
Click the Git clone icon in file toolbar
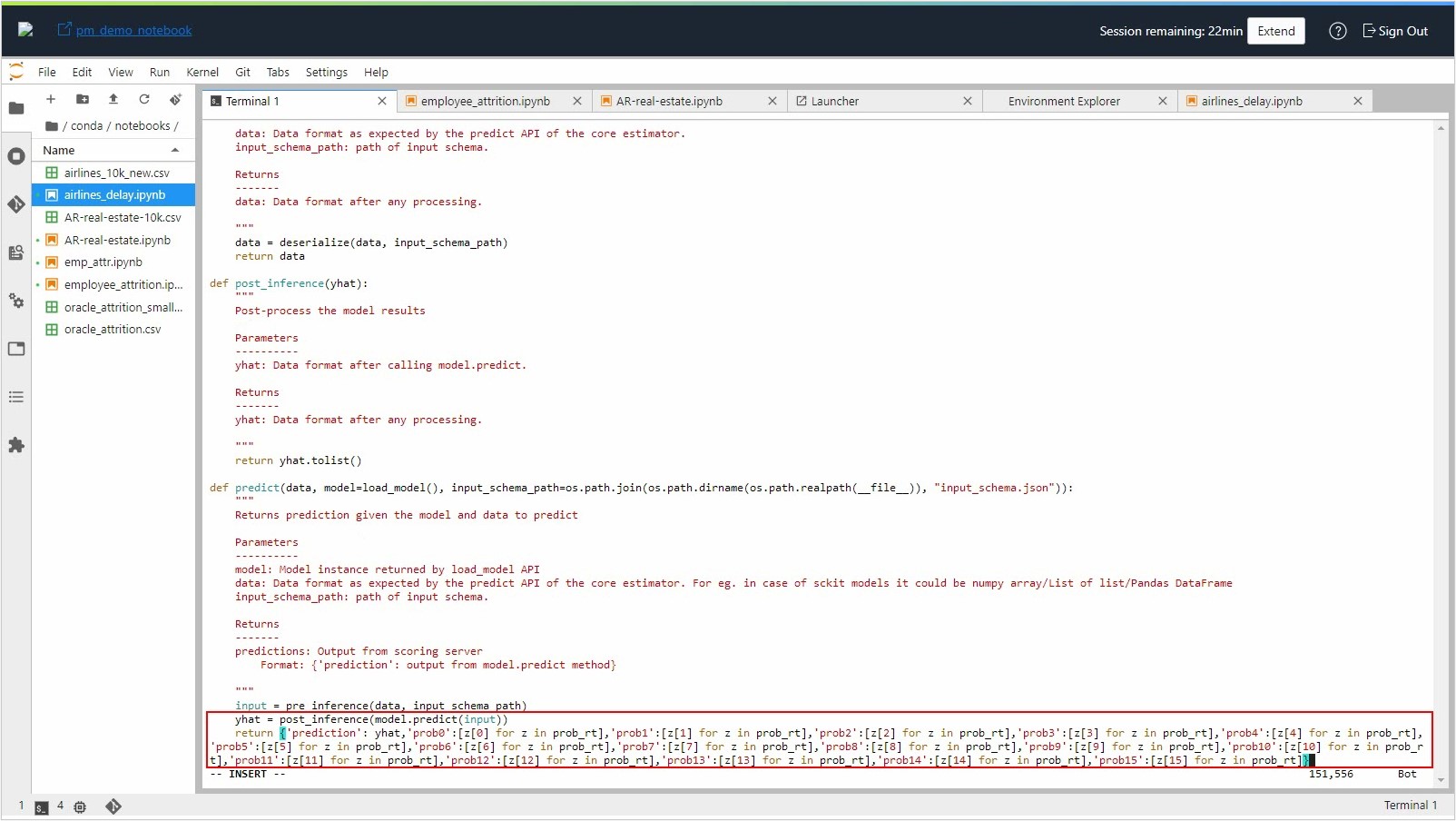[x=175, y=99]
